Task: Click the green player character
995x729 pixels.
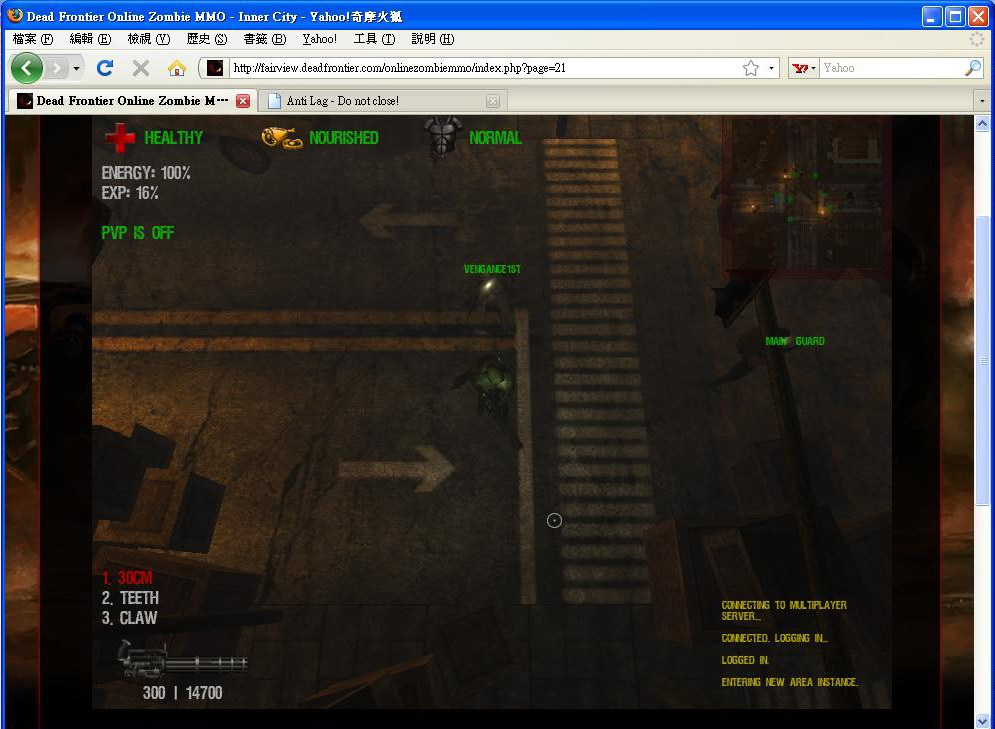Action: [491, 383]
